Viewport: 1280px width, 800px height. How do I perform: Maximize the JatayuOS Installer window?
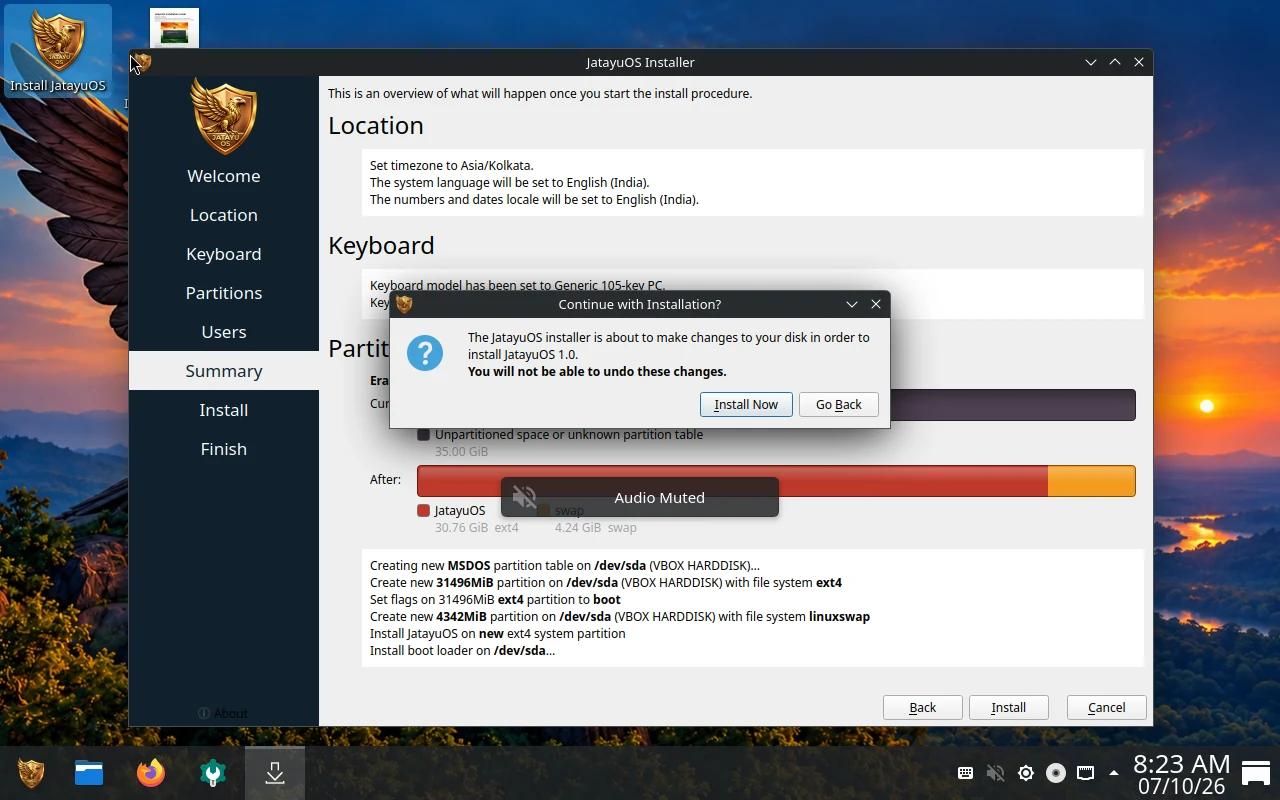click(x=1115, y=62)
